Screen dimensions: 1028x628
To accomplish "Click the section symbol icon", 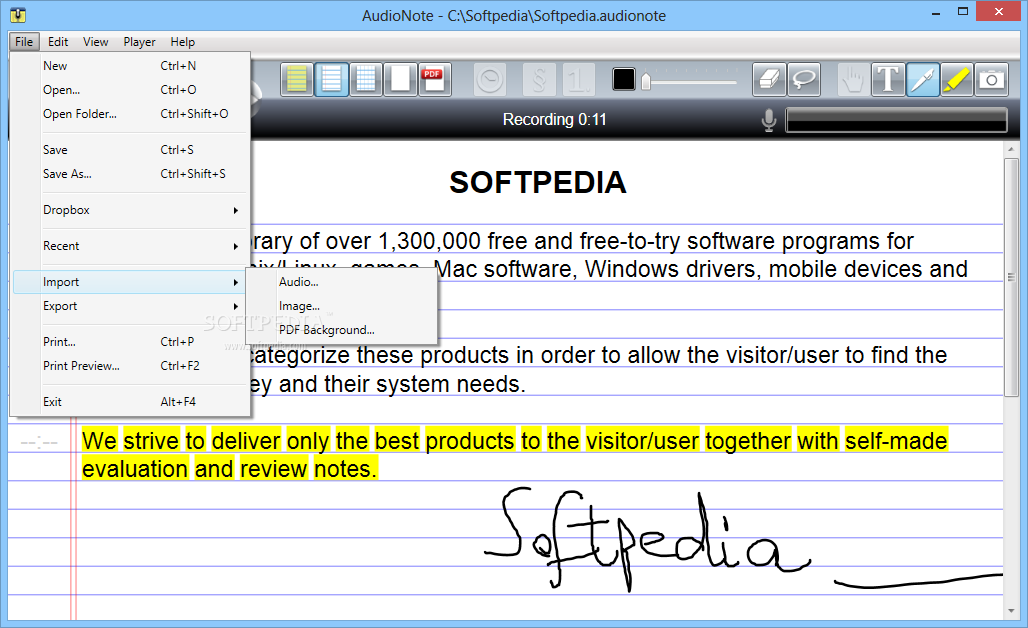I will pos(539,80).
